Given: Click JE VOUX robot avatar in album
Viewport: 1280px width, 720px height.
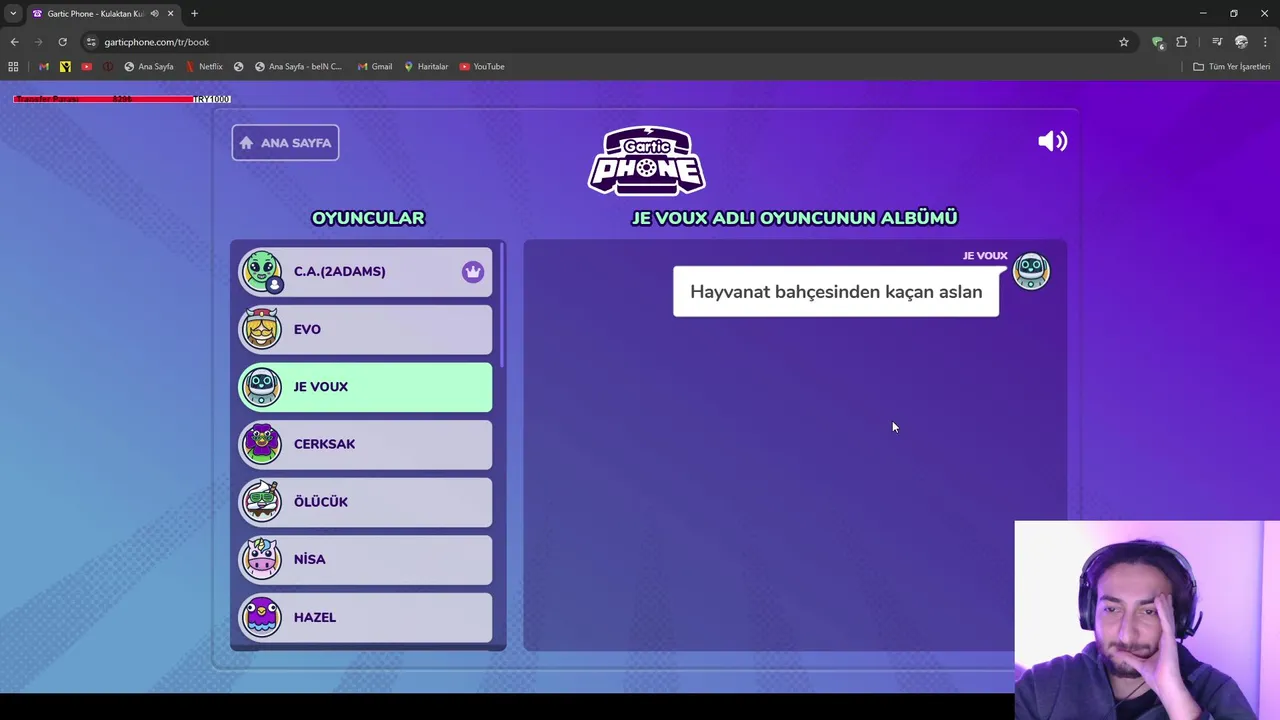Looking at the screenshot, I should 1031,271.
